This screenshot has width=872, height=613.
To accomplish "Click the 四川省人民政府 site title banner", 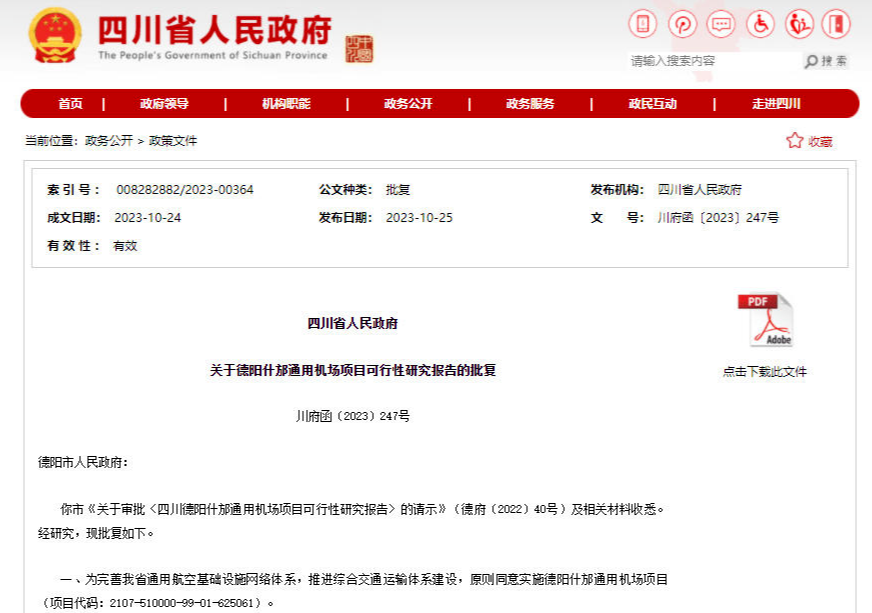I will pos(215,35).
